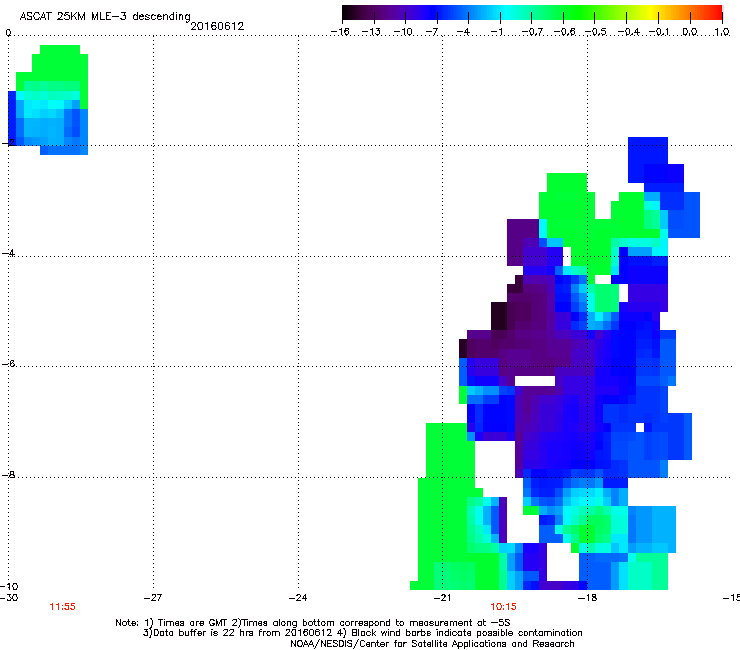Click the date label 20160612

pyautogui.click(x=217, y=26)
